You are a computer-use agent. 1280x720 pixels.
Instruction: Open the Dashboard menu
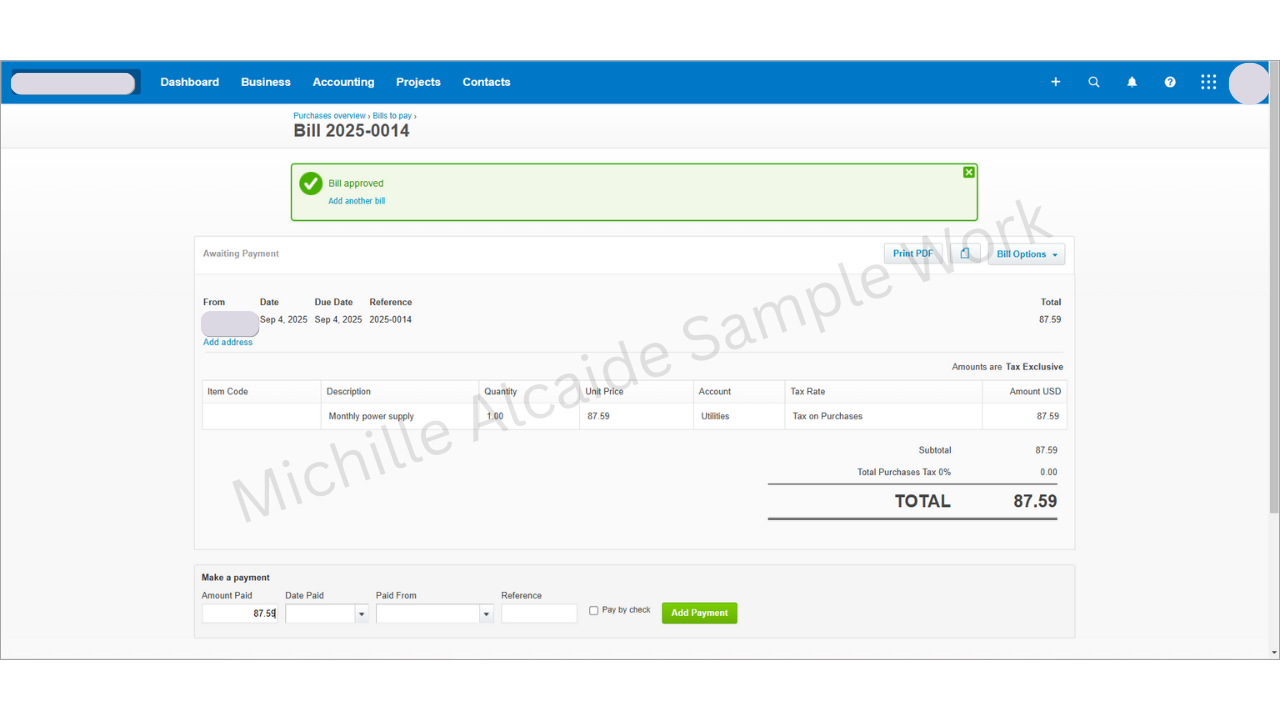(190, 82)
